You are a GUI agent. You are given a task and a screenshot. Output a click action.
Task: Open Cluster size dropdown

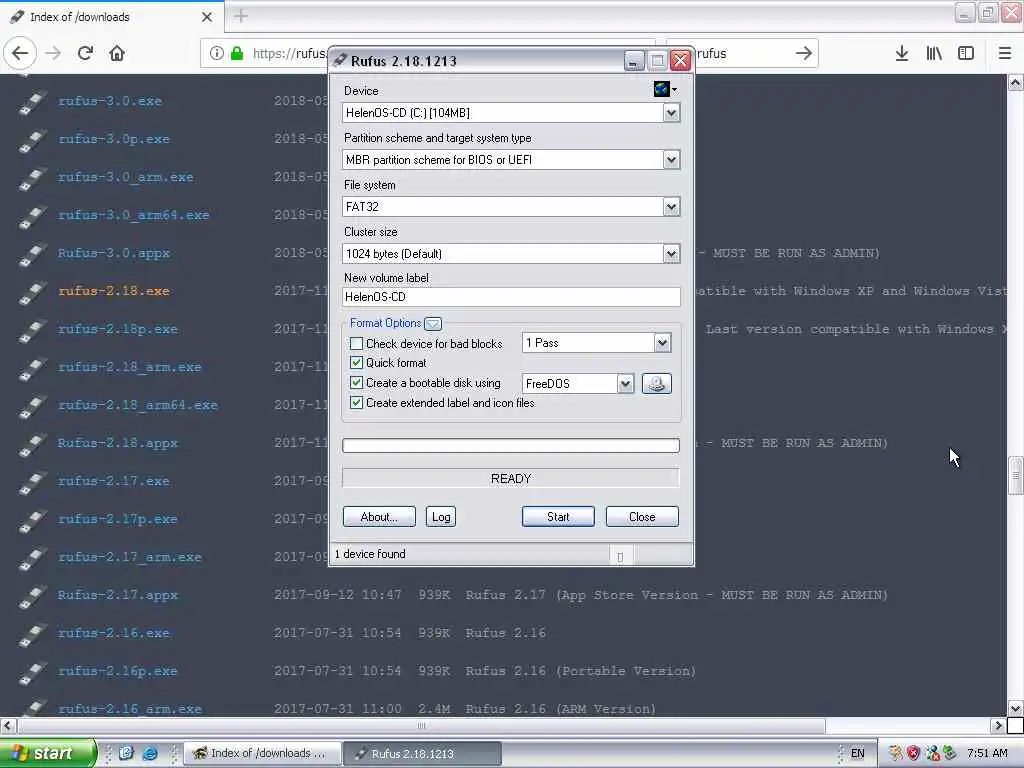click(671, 254)
